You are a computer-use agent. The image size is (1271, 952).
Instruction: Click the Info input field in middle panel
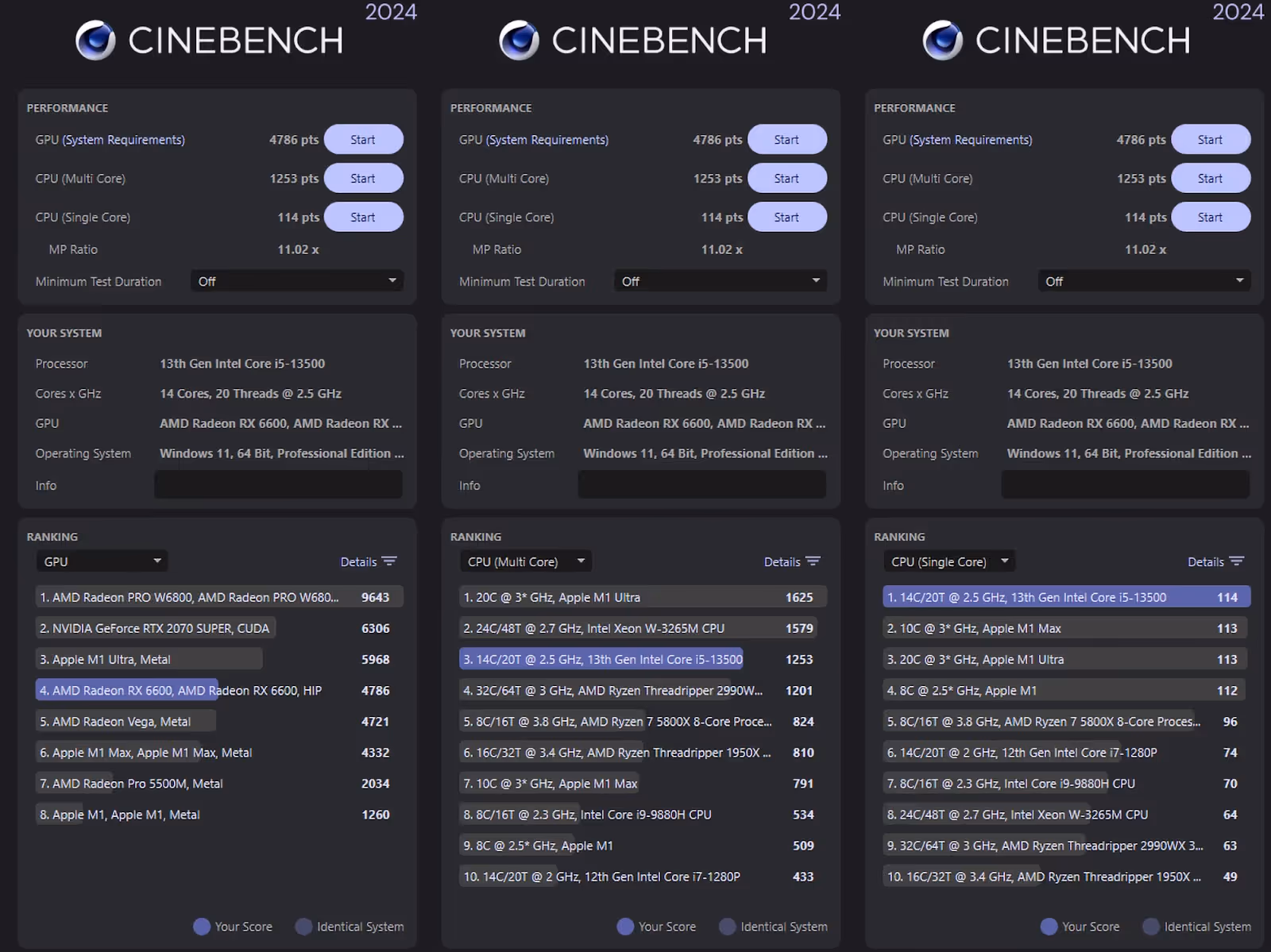pyautogui.click(x=702, y=484)
